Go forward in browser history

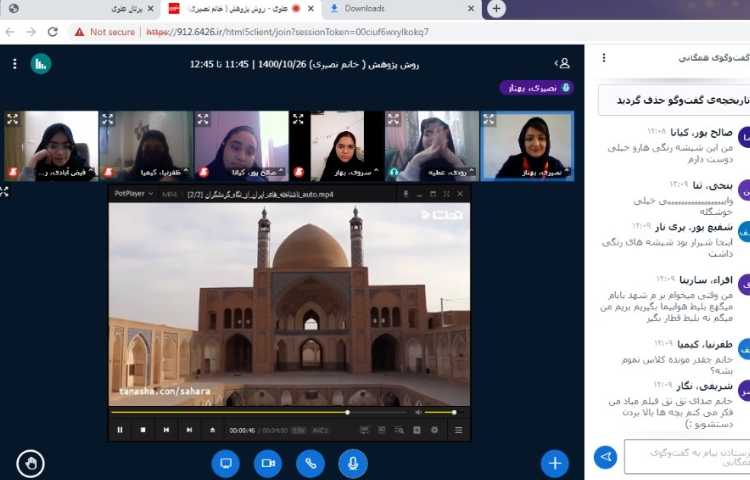coord(31,32)
